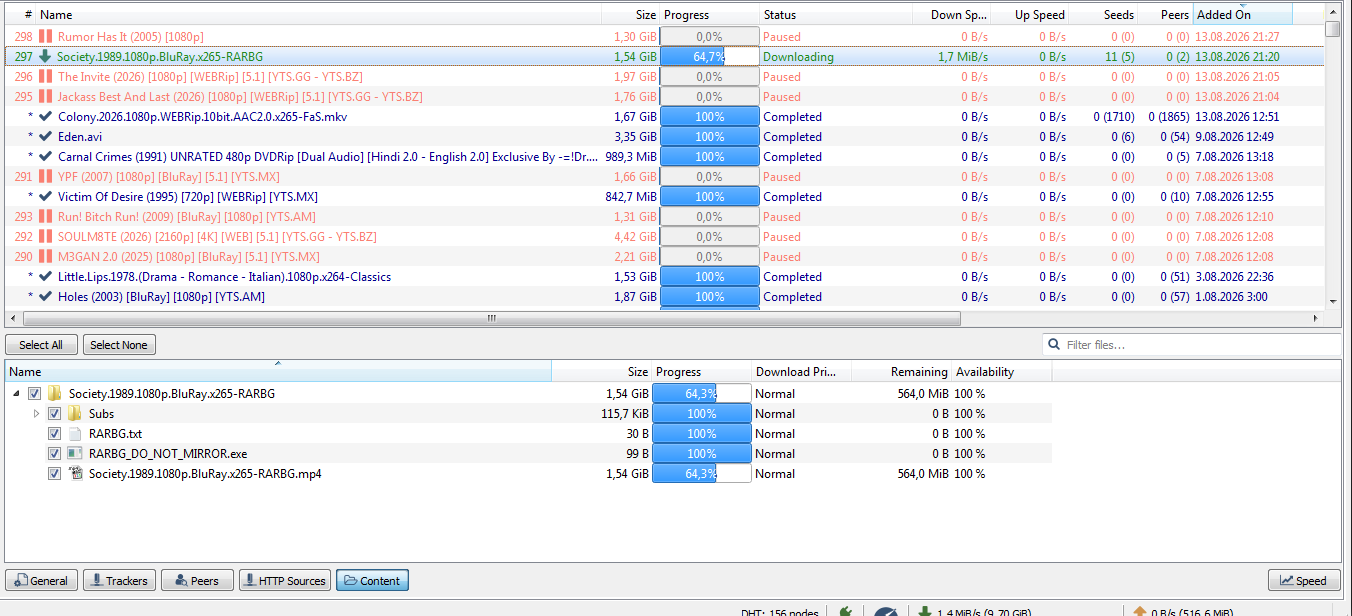Show the Peers tab
Viewport: 1352px width, 616px height.
click(x=196, y=580)
